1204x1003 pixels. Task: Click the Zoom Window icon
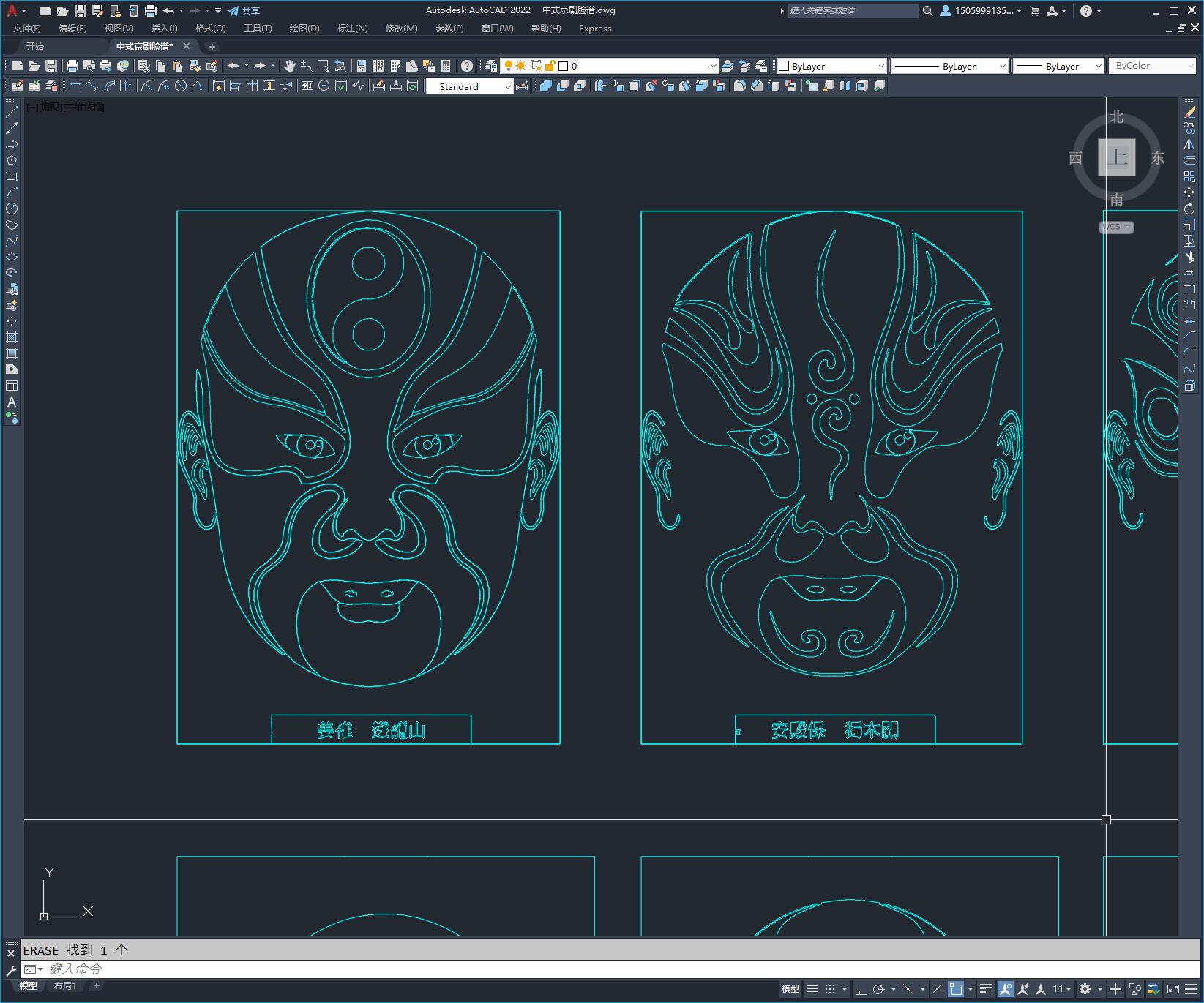pos(324,66)
